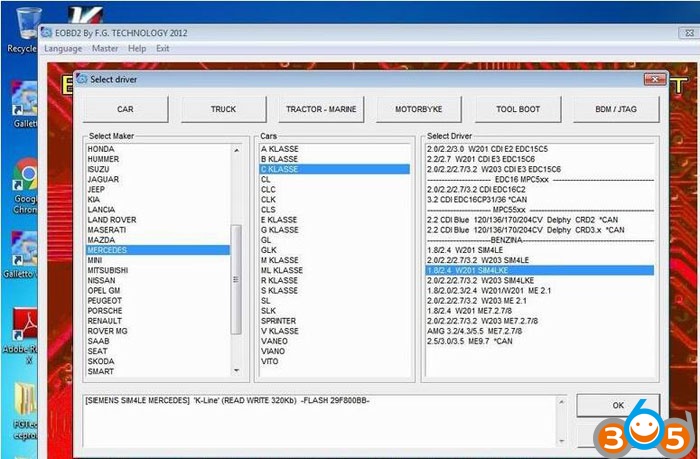Select MERCEDES in the maker list
This screenshot has height=459, width=700.
(158, 250)
